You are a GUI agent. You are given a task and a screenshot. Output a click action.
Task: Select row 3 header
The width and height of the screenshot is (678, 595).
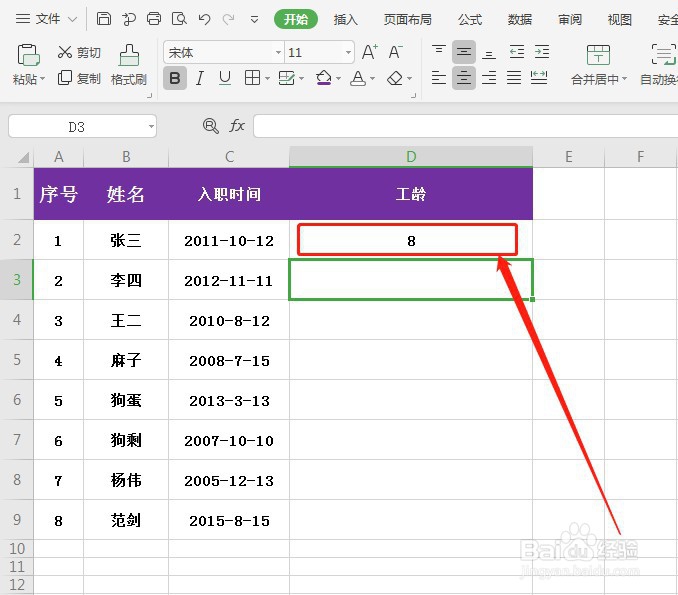pos(16,280)
